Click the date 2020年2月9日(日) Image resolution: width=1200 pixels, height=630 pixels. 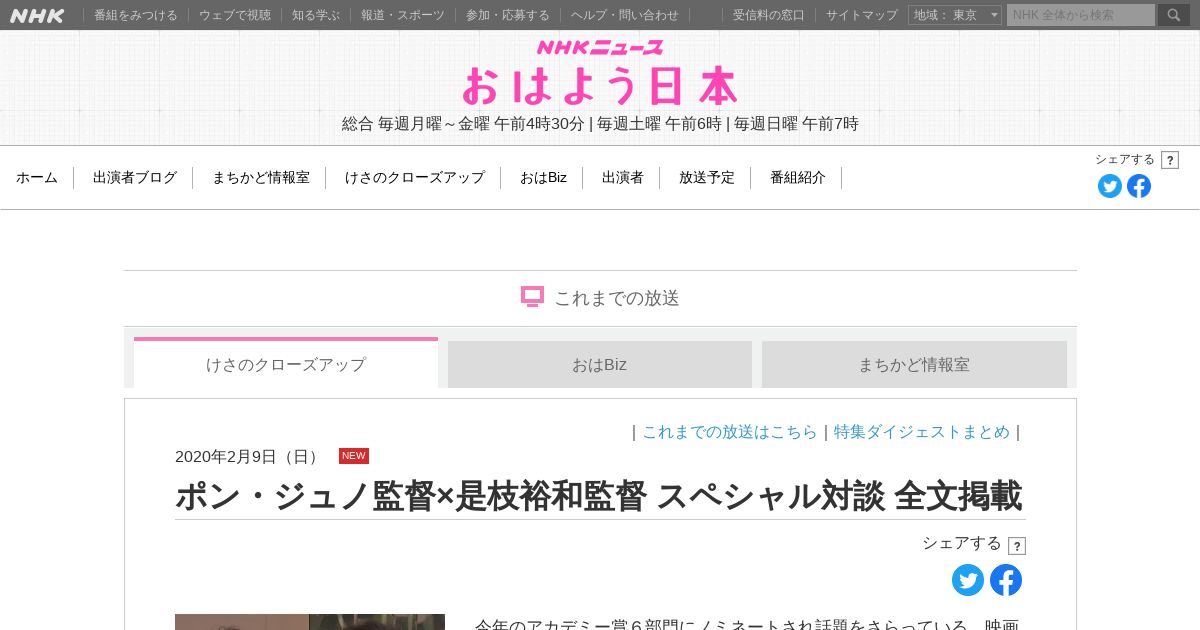click(249, 457)
